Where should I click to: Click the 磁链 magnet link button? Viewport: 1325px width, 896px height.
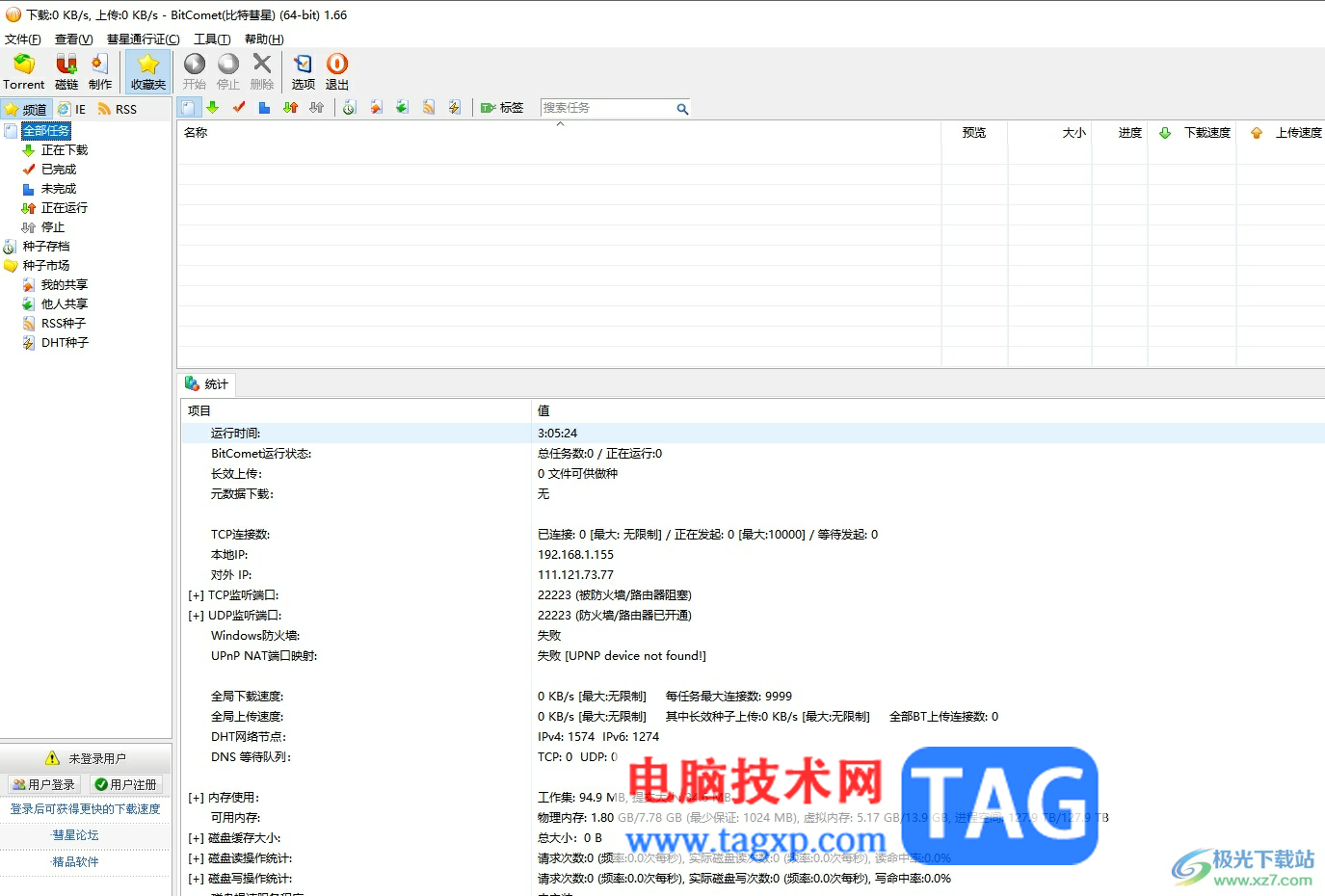click(x=66, y=72)
